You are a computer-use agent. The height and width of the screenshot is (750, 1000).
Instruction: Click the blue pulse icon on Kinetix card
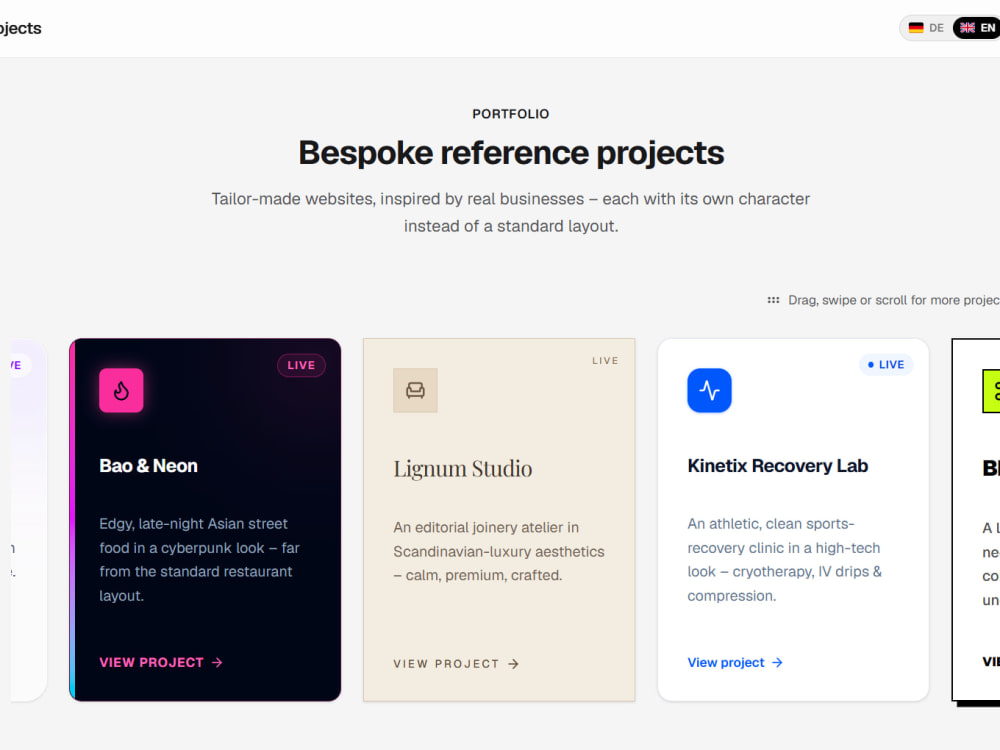click(x=709, y=390)
